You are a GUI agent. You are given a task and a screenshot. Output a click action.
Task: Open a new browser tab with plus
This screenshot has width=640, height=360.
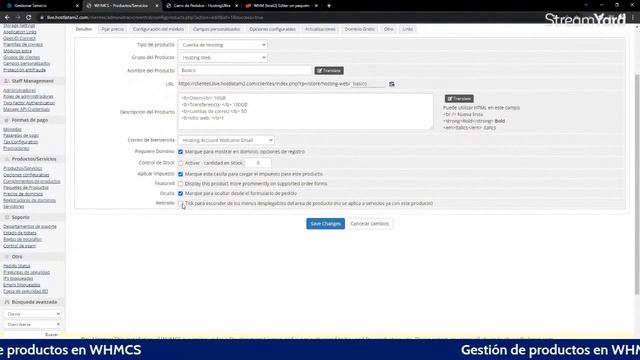pos(329,6)
